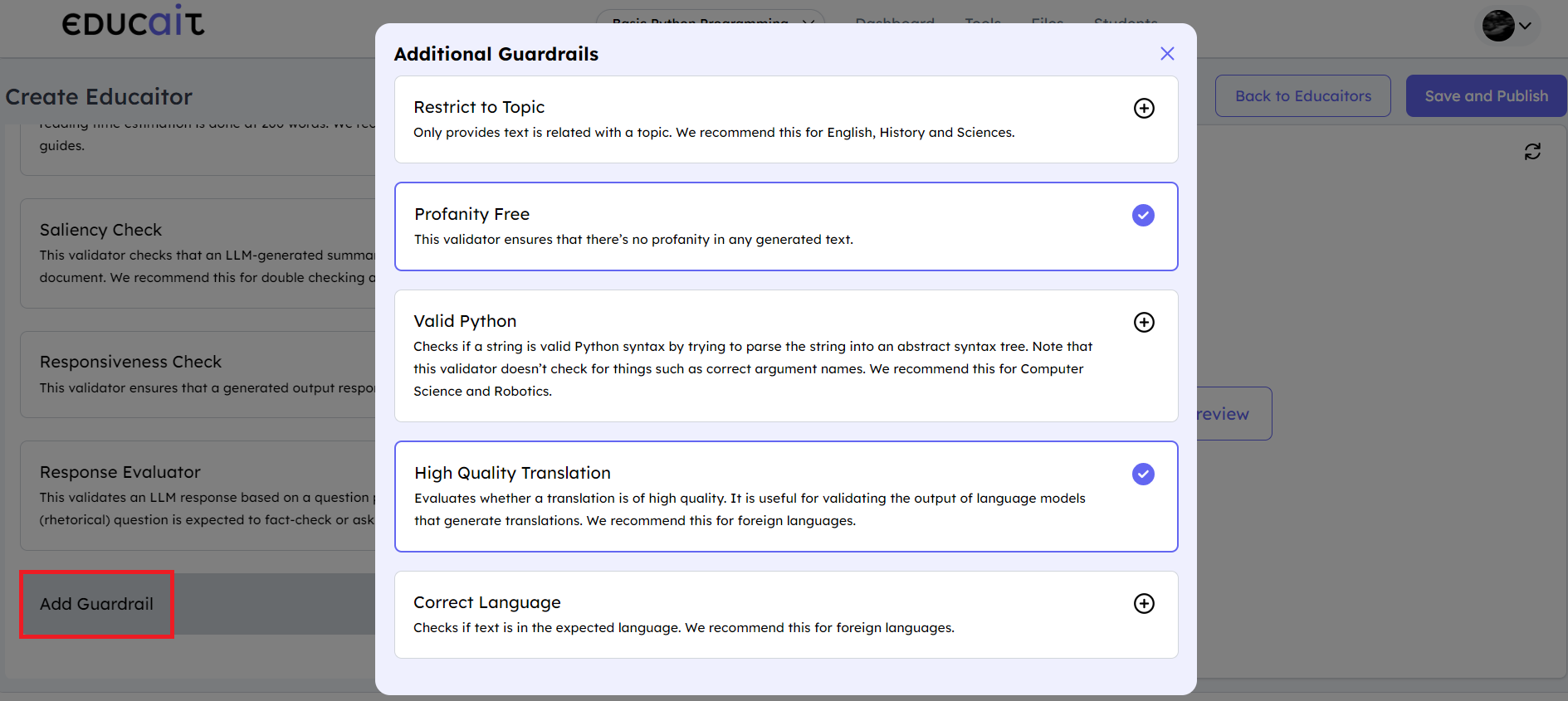Click Back to Educaitors button

coord(1302,96)
